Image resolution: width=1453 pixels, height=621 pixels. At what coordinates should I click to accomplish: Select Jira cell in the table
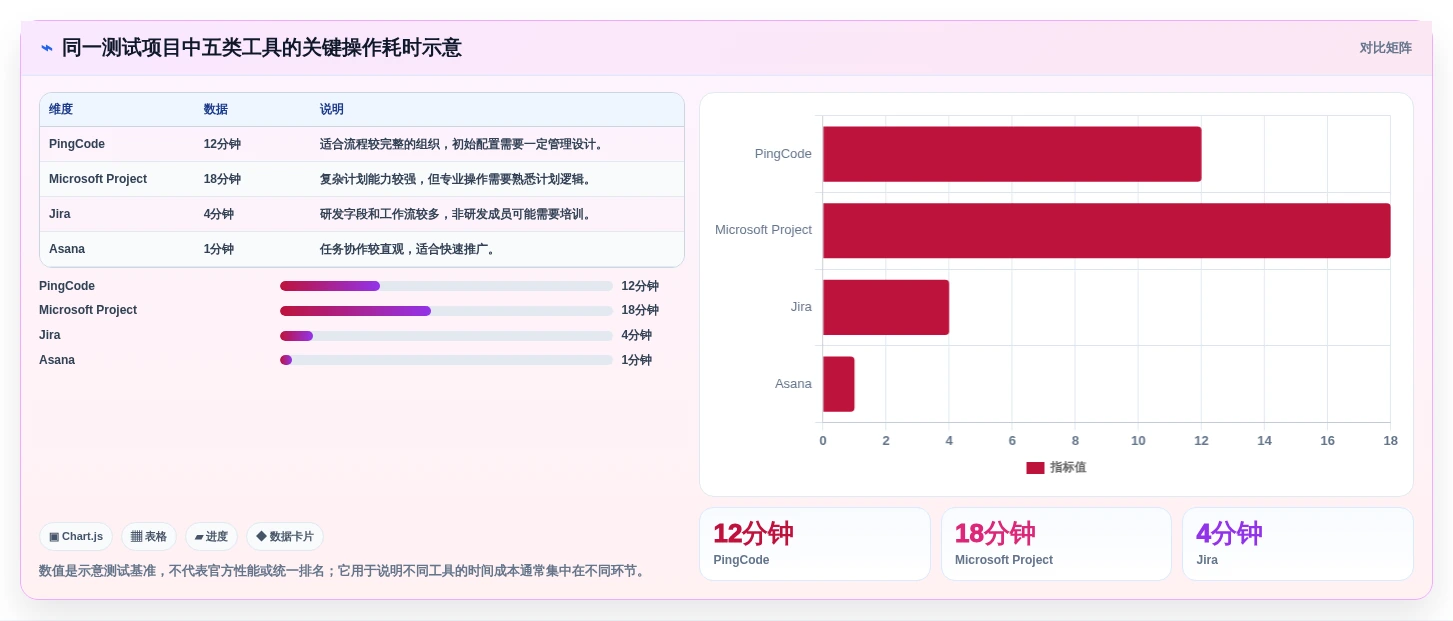click(x=60, y=214)
